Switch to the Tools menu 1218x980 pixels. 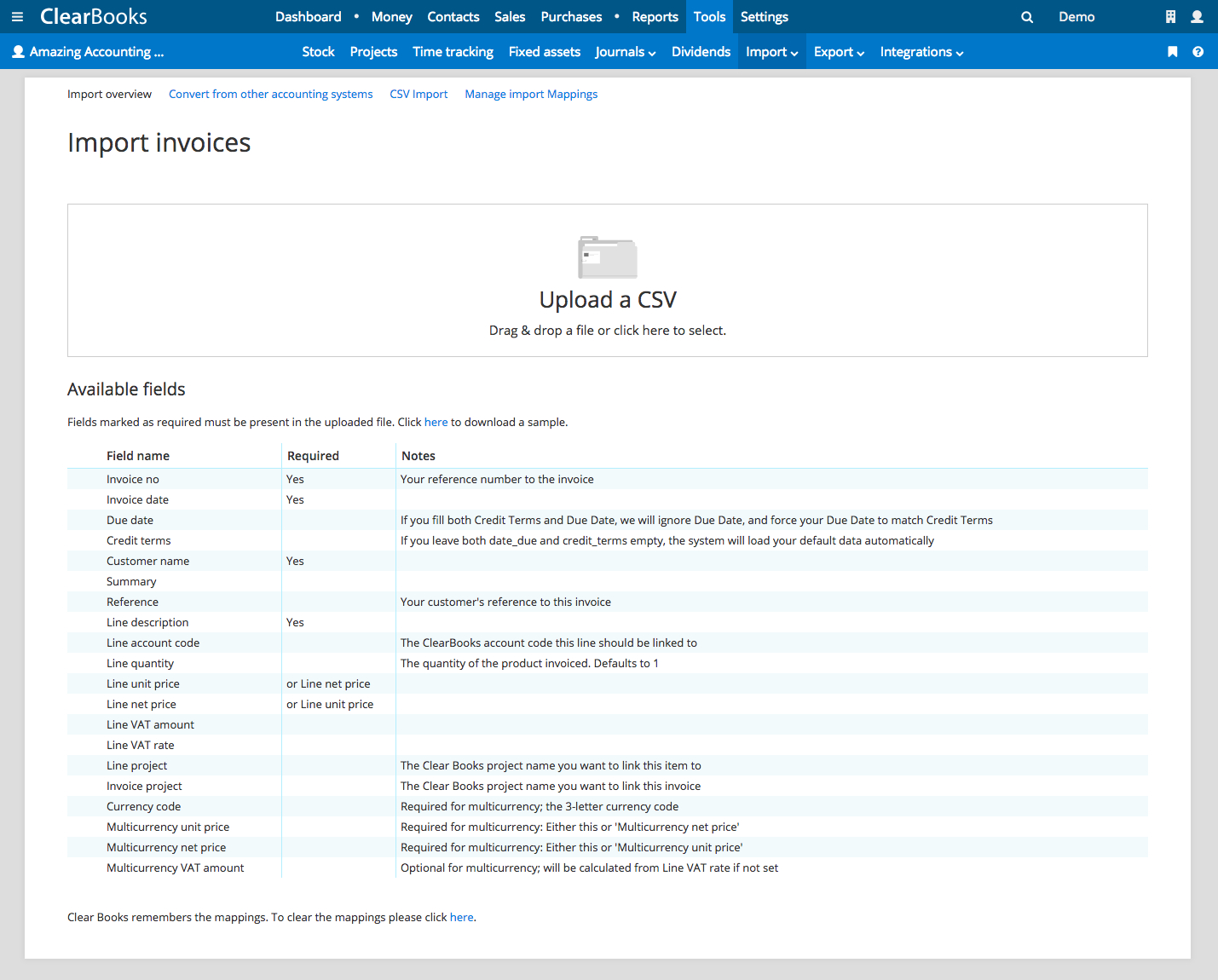point(709,16)
